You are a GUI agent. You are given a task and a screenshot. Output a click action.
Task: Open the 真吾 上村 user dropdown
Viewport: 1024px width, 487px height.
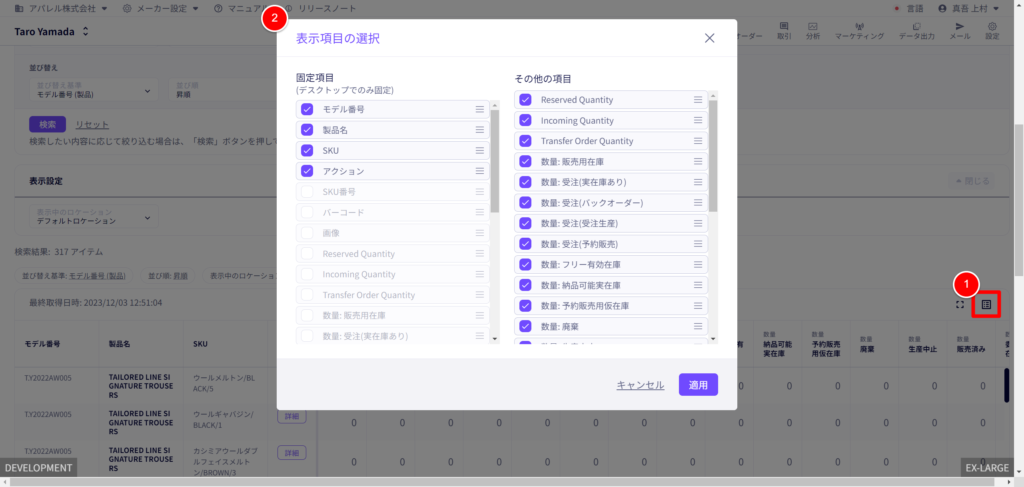968,8
